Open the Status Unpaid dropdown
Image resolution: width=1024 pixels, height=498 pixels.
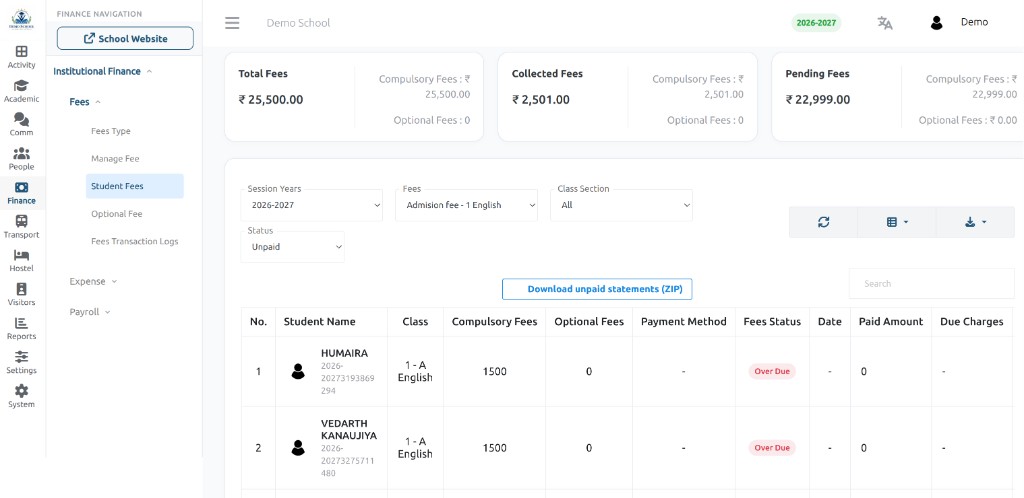tap(293, 247)
